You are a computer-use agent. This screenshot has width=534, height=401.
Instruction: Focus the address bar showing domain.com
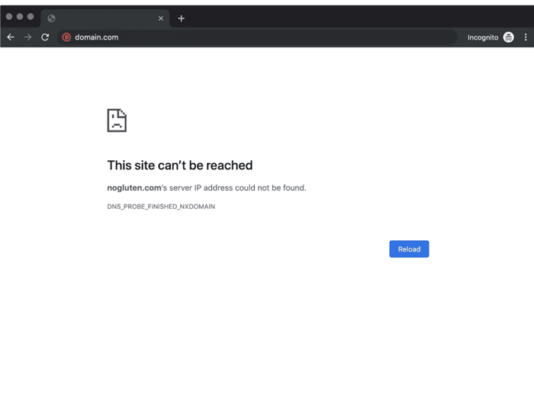(257, 37)
